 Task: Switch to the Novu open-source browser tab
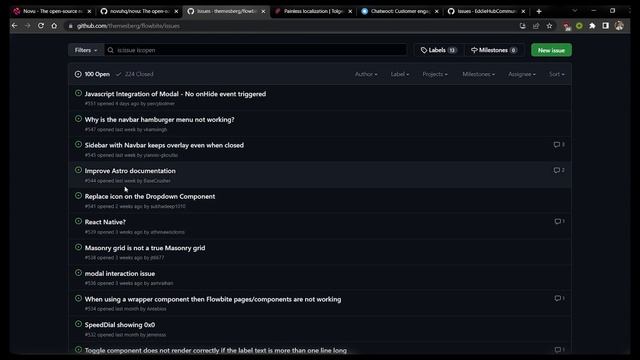pyautogui.click(x=52, y=11)
